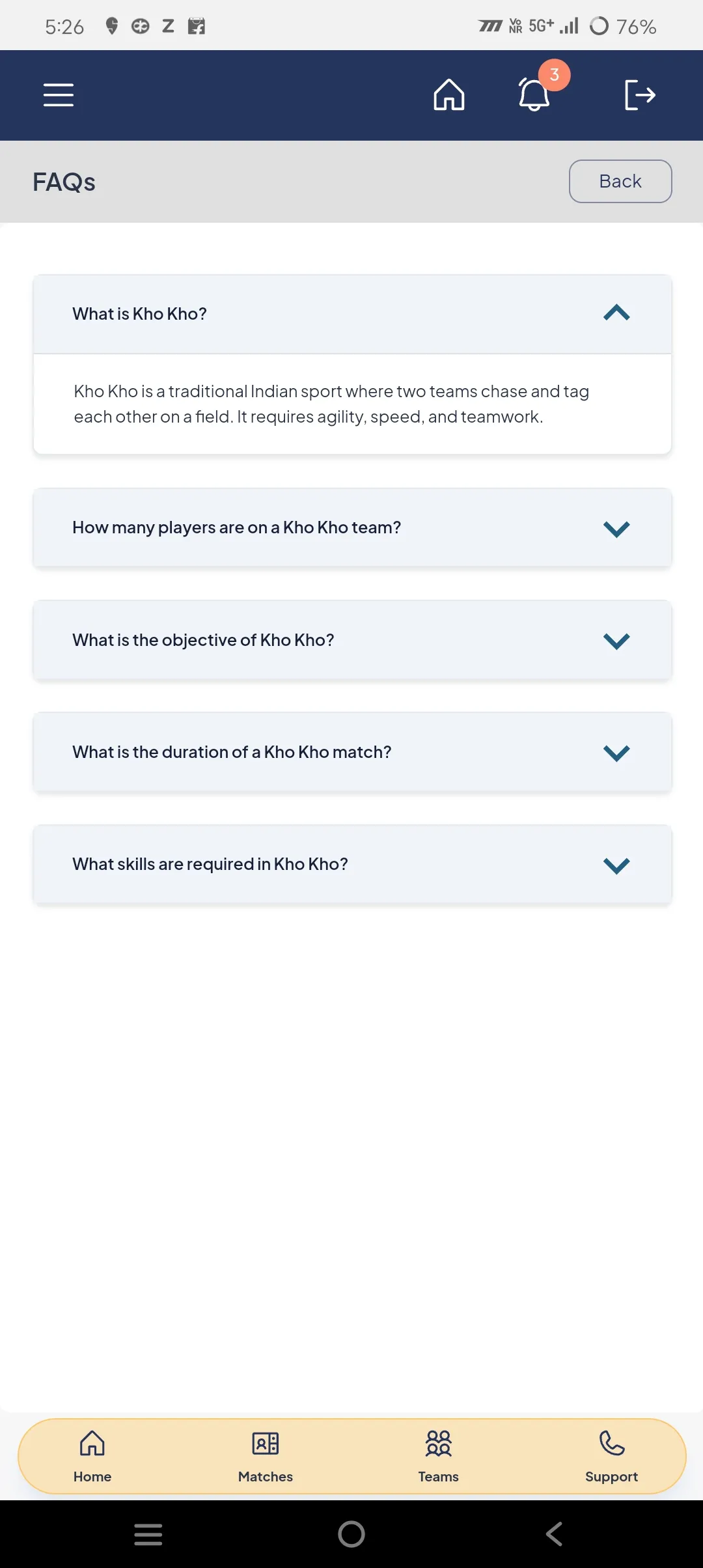The image size is (703, 1568).
Task: Tap Android home circle button
Action: 351,1534
